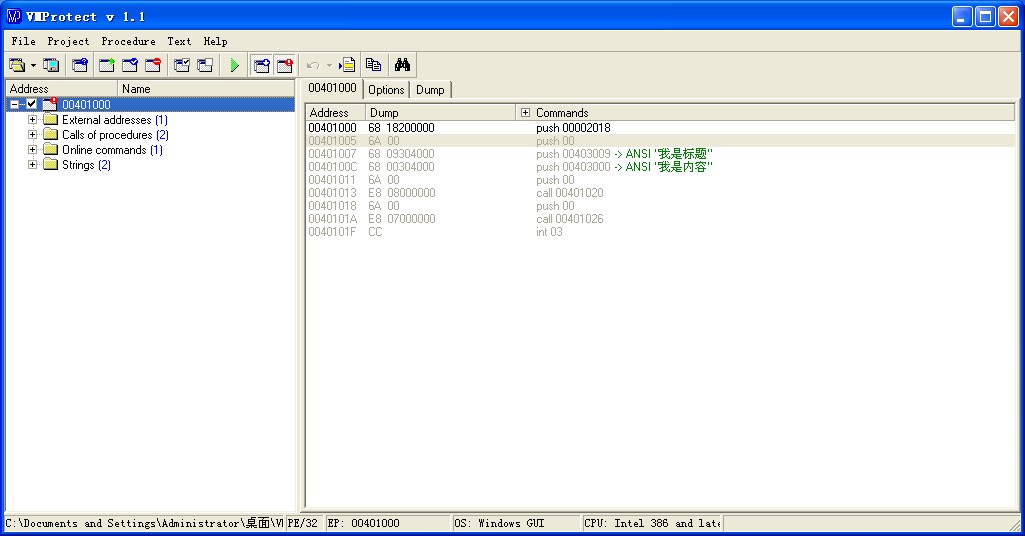Open the Text menu
Viewport: 1025px width, 536px height.
point(179,41)
